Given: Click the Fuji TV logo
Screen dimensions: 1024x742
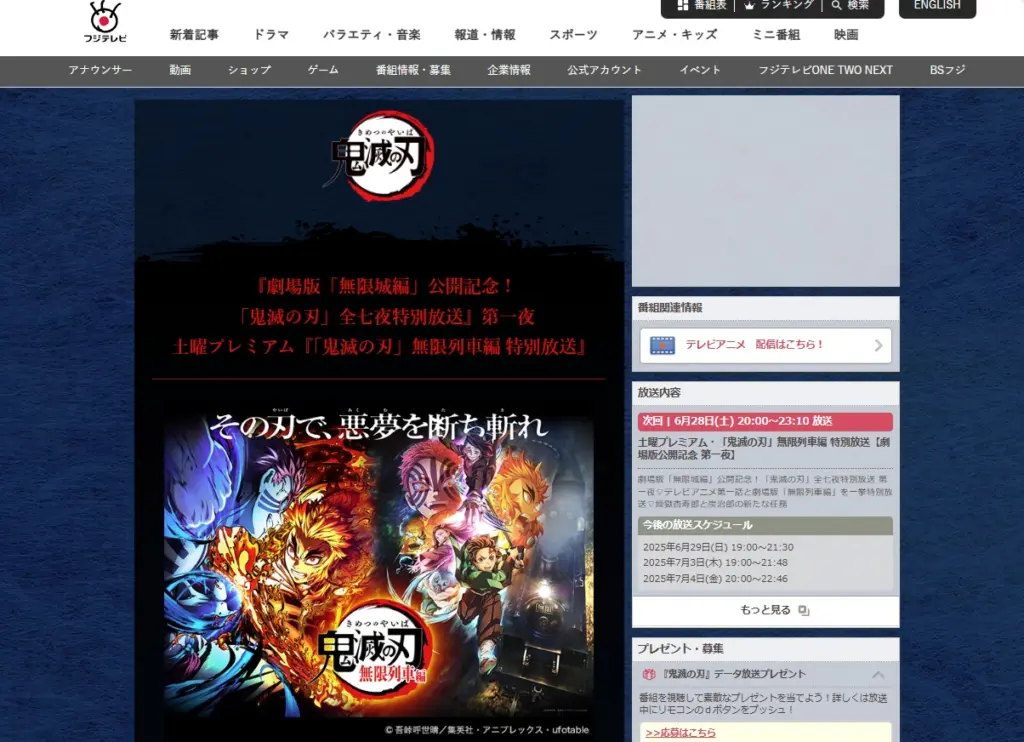Looking at the screenshot, I should pos(104,22).
